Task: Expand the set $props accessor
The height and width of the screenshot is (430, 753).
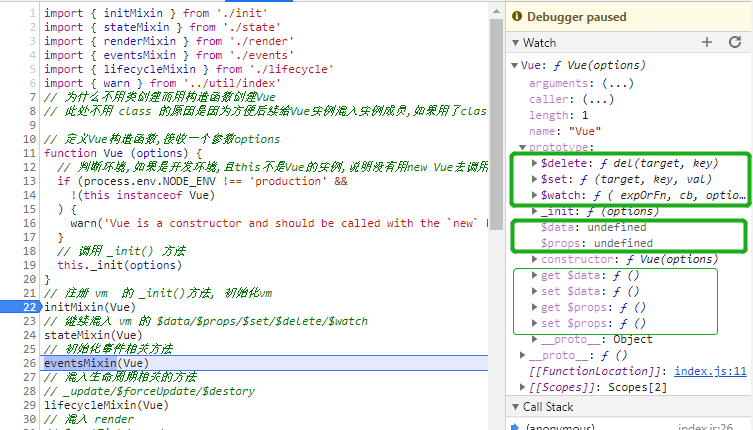Action: point(534,323)
